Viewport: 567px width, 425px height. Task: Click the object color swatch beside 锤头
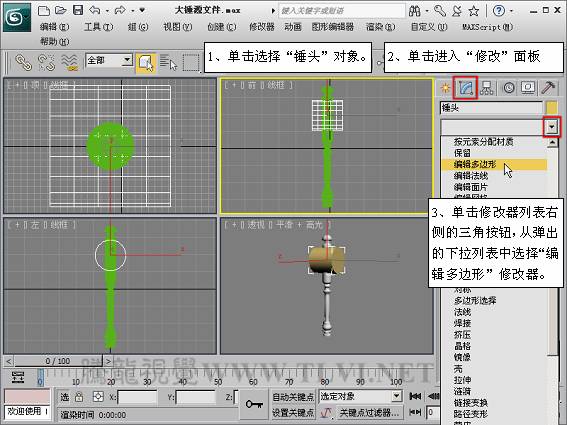click(x=552, y=108)
